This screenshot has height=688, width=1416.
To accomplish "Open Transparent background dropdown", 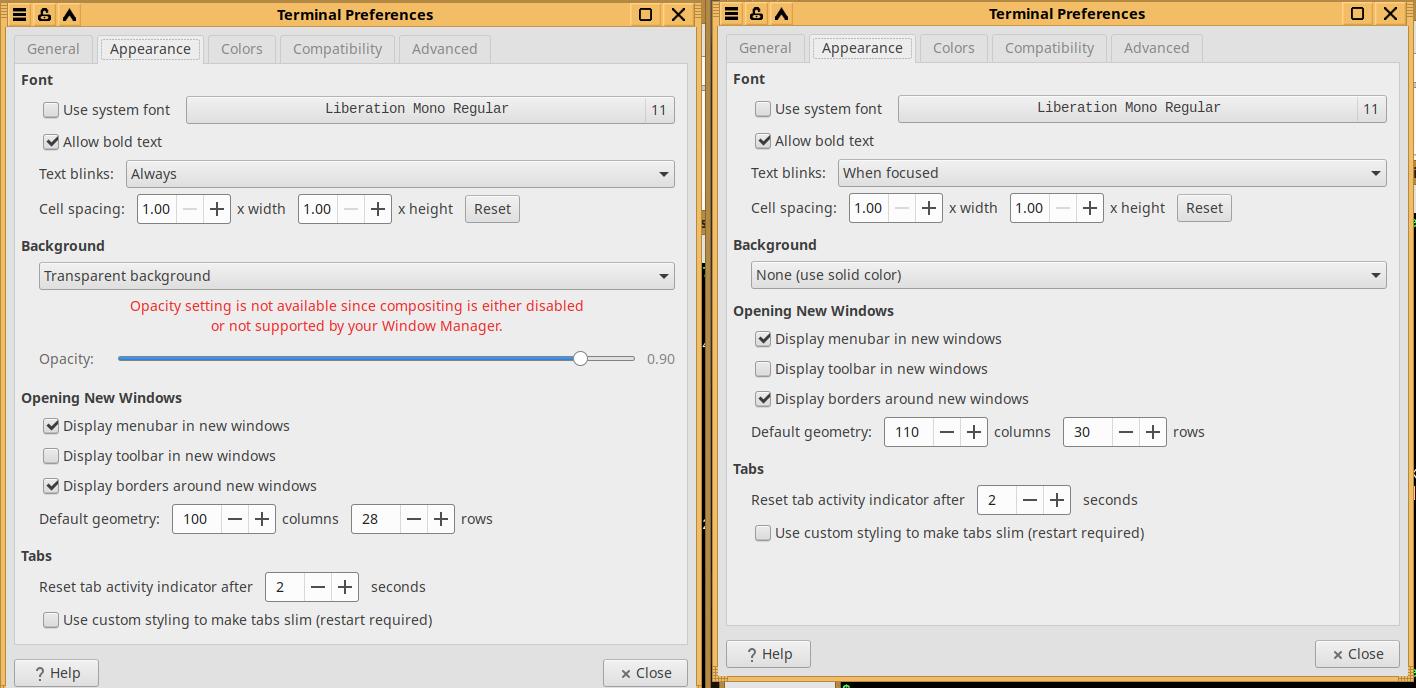I will 357,276.
